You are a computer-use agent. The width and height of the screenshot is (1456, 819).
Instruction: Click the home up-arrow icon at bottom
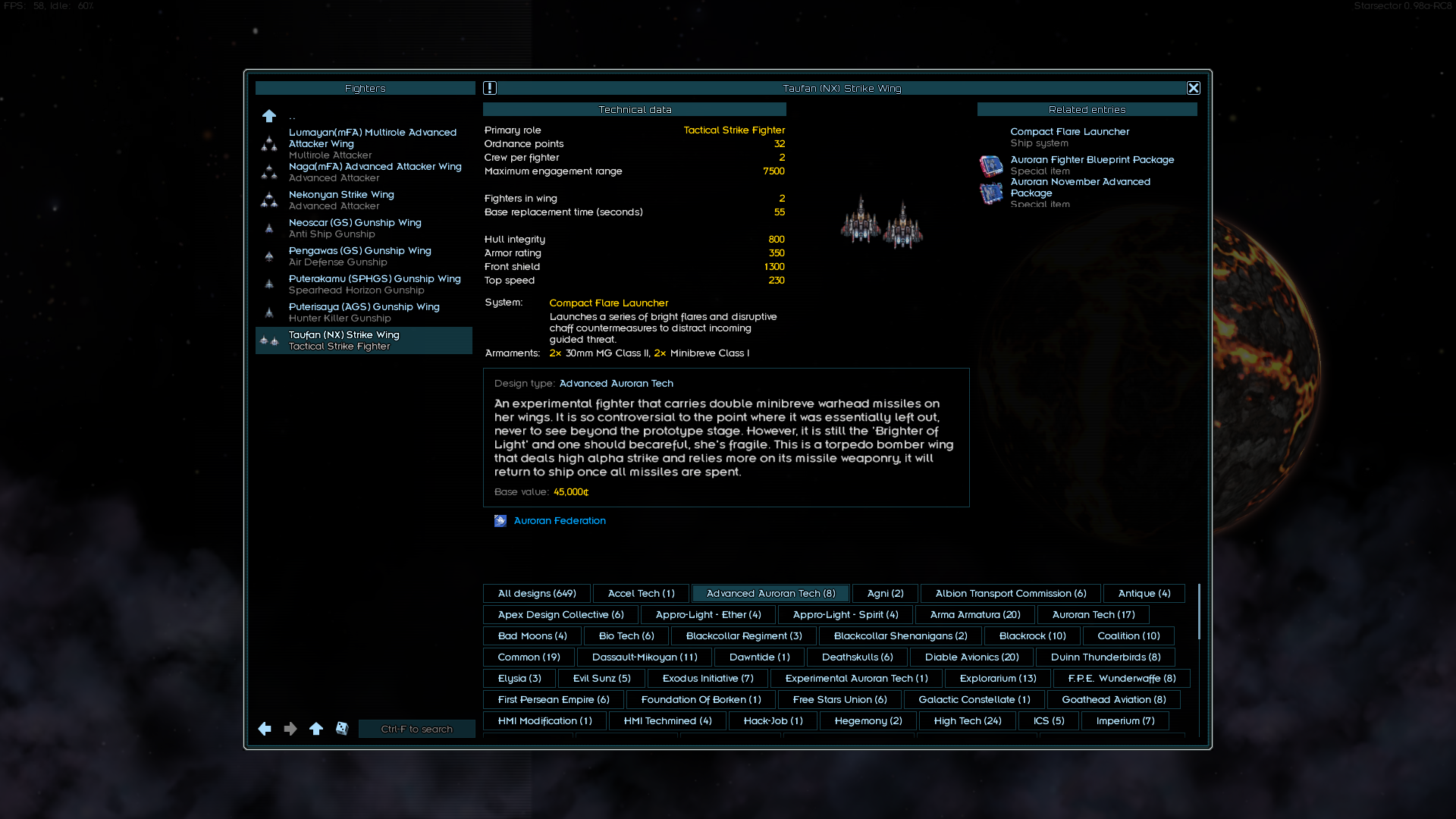click(316, 729)
